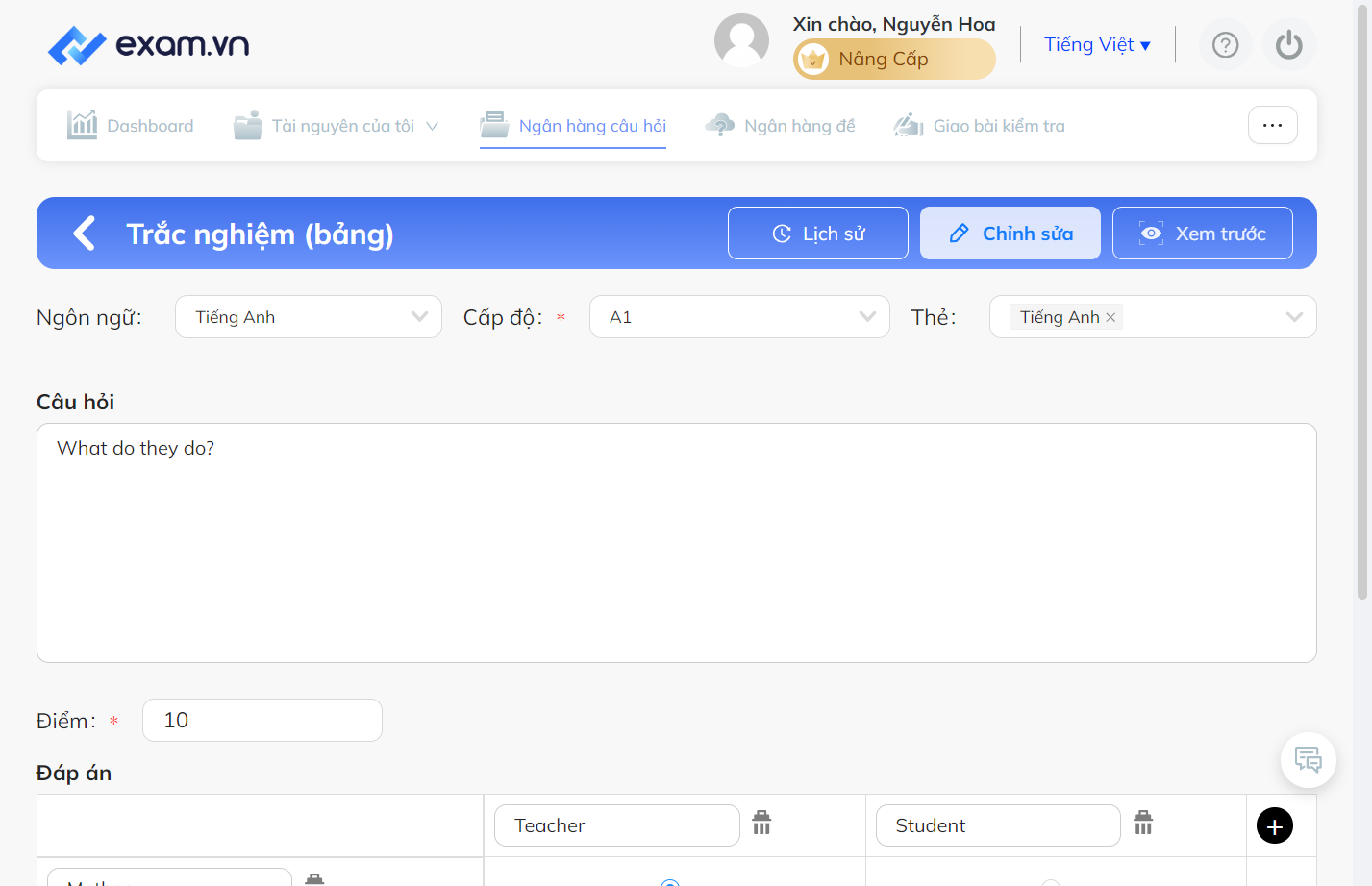This screenshot has width=1372, height=886.
Task: Expand the Thẻ tags dropdown arrow
Action: pos(1294,317)
